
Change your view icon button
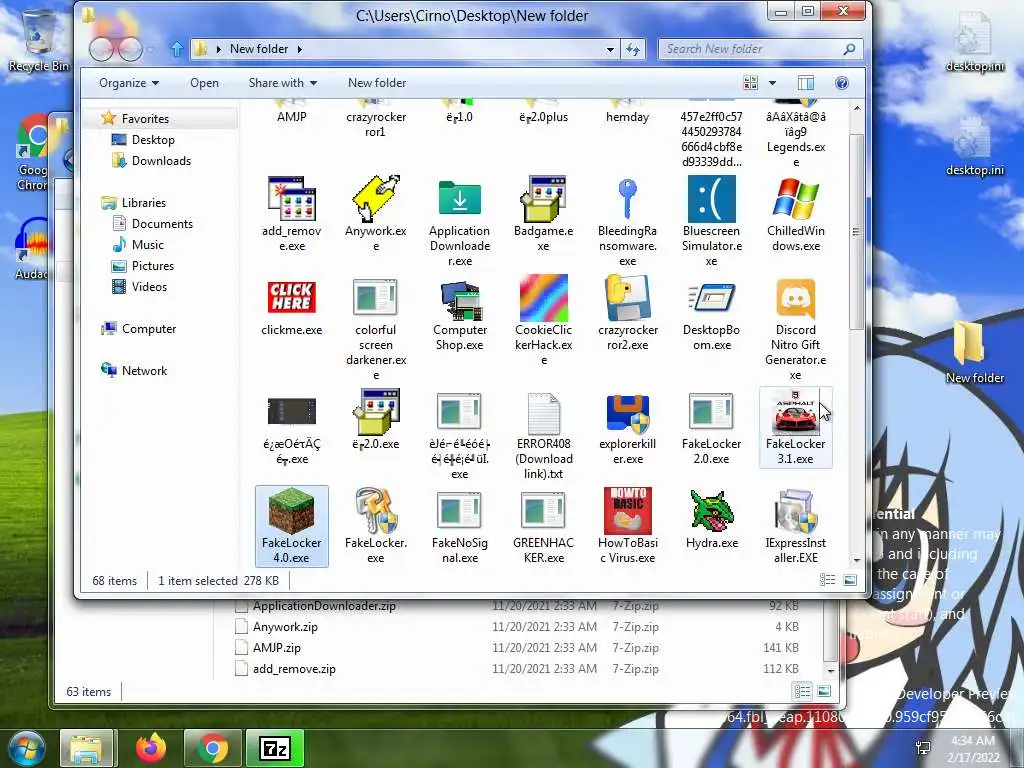click(x=750, y=83)
